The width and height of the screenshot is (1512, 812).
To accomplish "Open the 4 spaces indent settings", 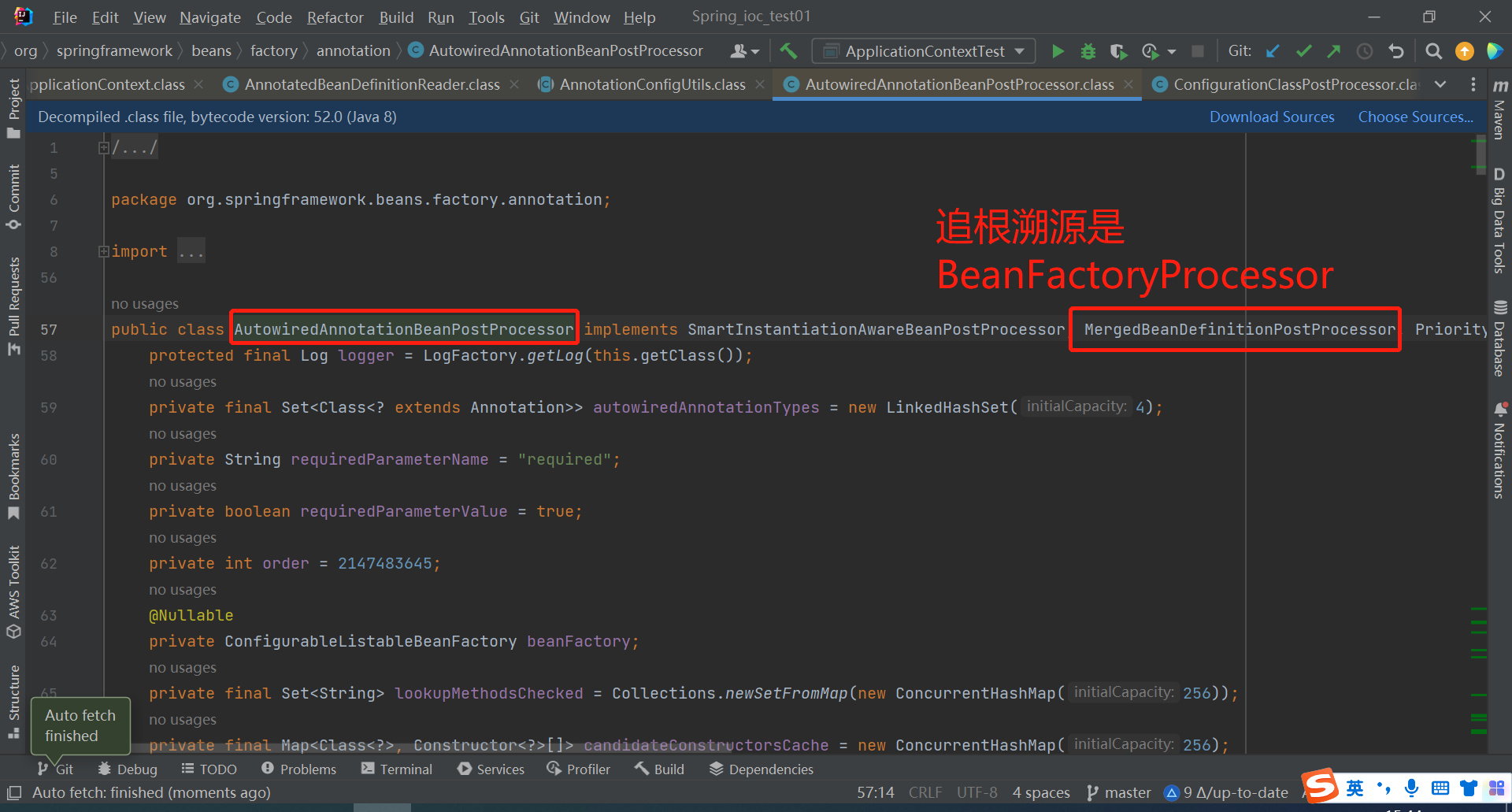I will pos(1041,792).
